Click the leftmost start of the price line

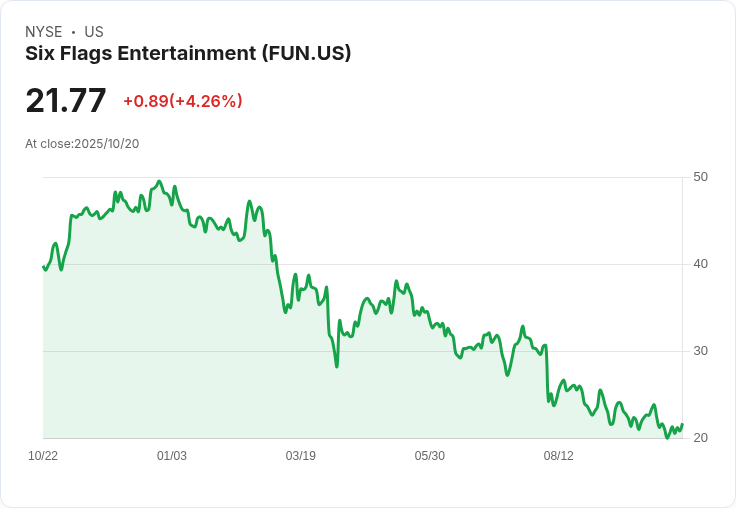43,266
